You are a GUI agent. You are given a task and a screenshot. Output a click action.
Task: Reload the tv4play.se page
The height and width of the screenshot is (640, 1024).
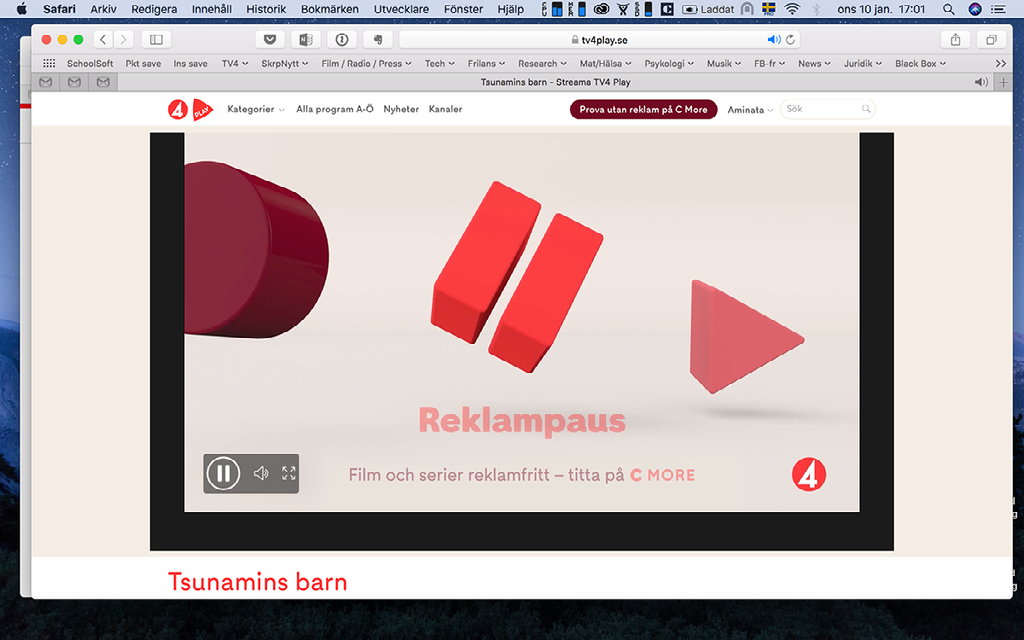coord(790,40)
